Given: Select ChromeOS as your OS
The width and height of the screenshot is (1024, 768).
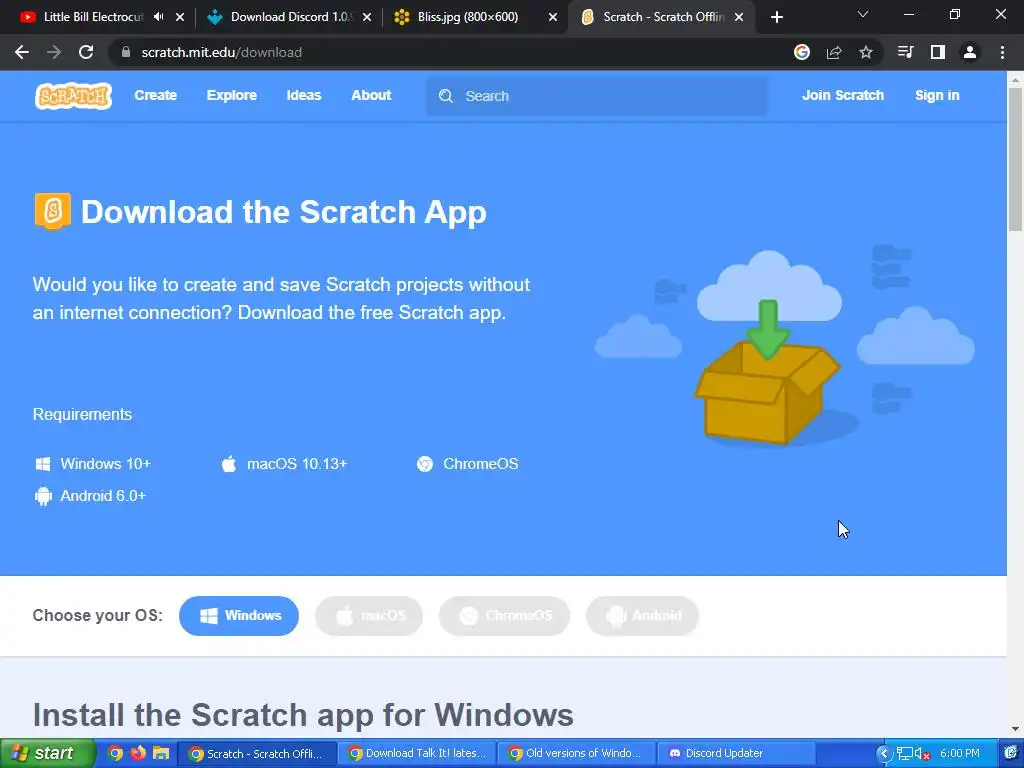Looking at the screenshot, I should (x=505, y=616).
